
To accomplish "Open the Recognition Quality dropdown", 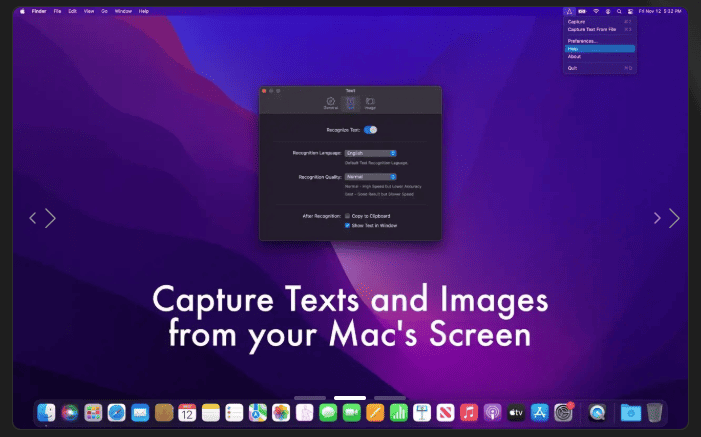I will pos(370,177).
